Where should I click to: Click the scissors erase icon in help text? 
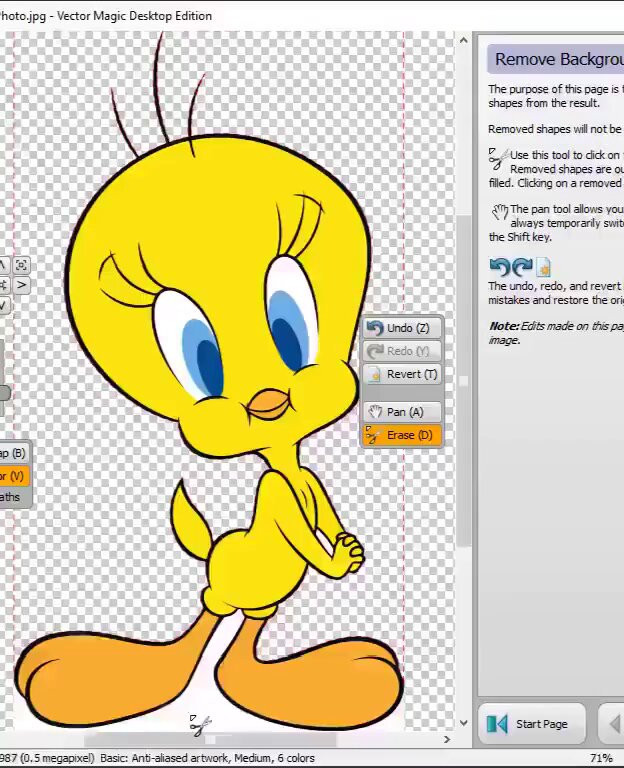[x=498, y=159]
